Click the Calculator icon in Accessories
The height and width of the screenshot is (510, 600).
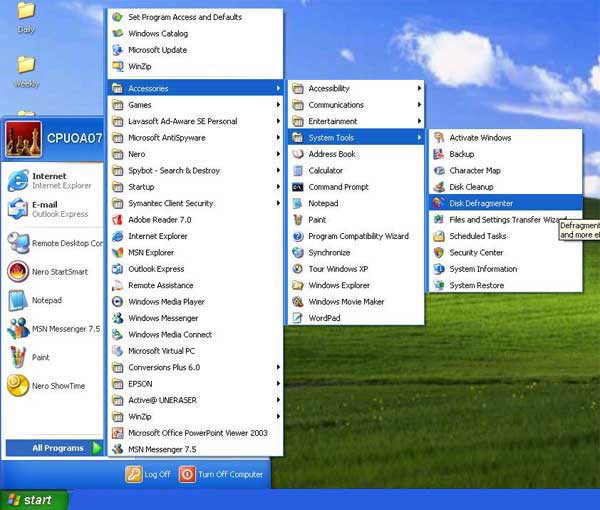point(297,170)
